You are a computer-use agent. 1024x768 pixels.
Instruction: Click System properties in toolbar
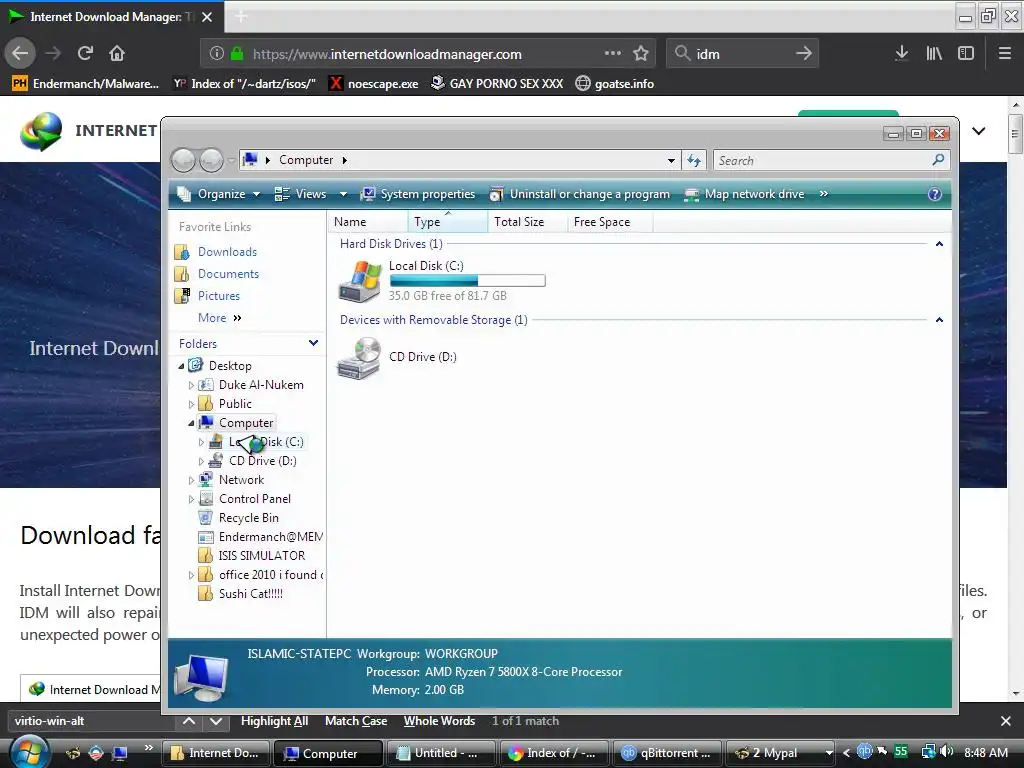coord(418,194)
